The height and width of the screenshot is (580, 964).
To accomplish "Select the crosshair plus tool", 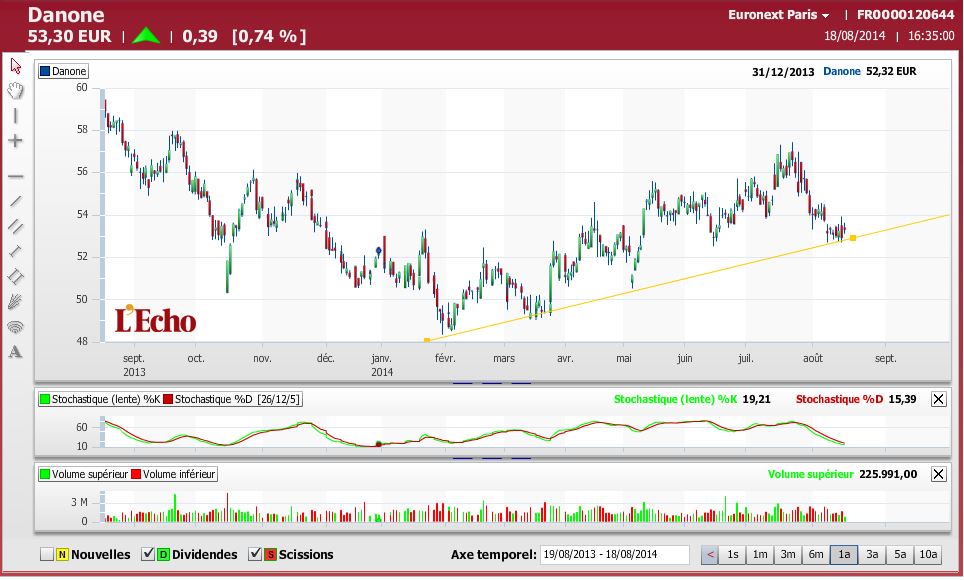I will click(15, 141).
